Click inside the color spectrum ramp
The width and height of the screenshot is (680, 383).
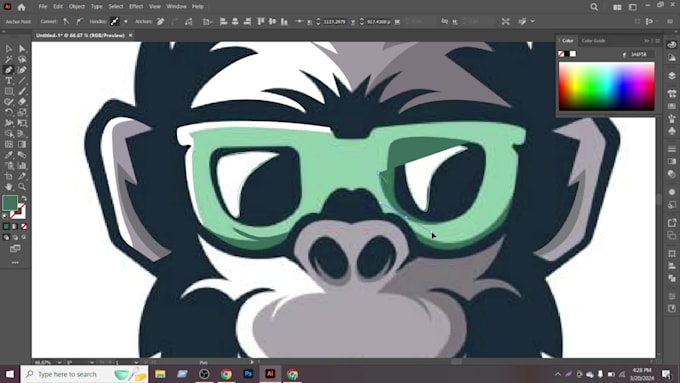(606, 86)
